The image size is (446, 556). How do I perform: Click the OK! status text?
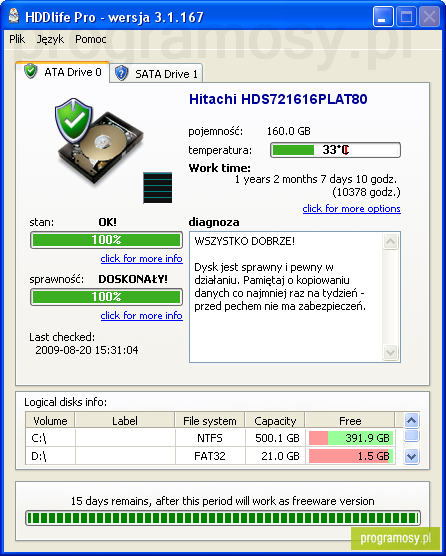[107, 222]
